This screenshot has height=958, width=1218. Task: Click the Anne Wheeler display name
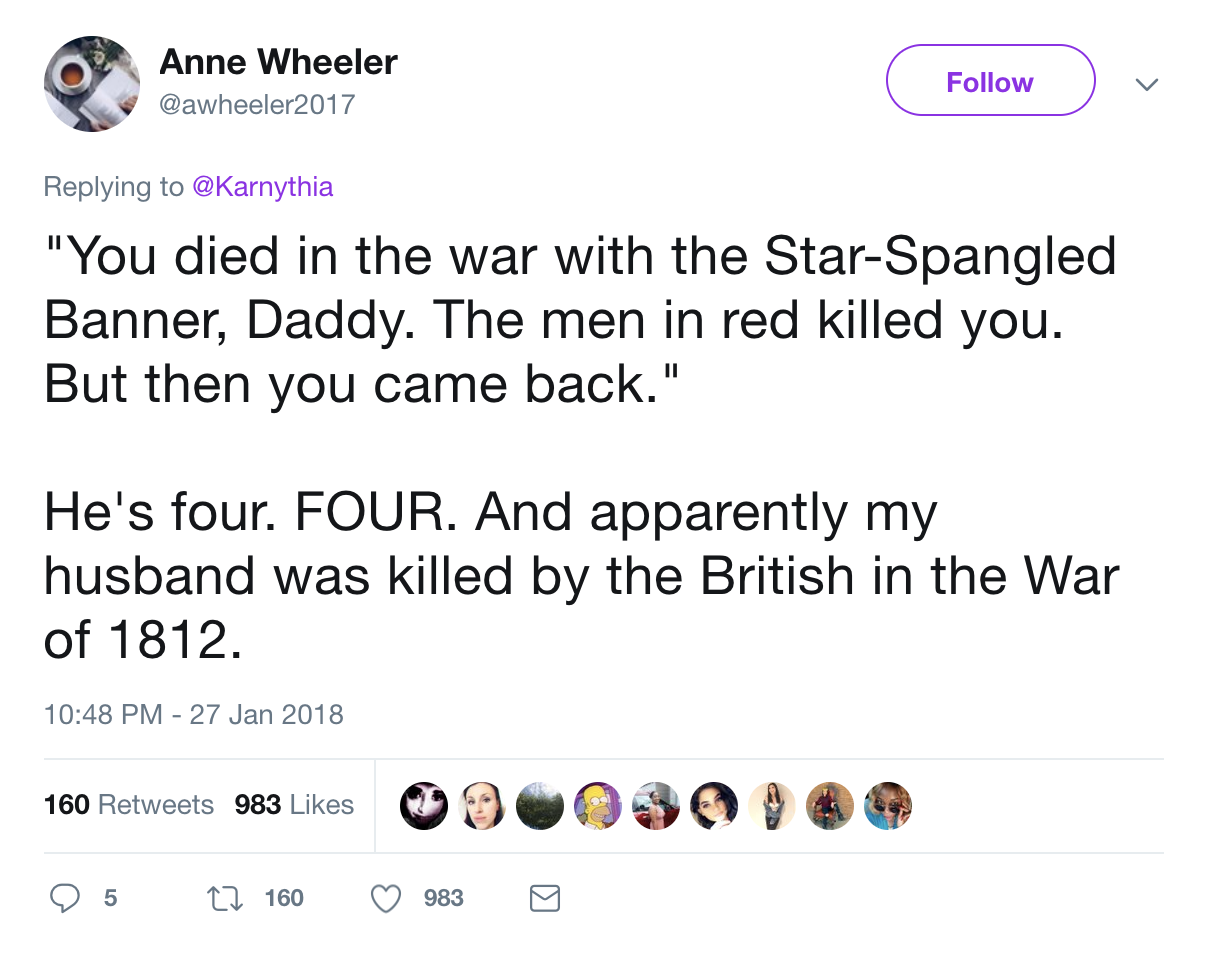pyautogui.click(x=278, y=62)
